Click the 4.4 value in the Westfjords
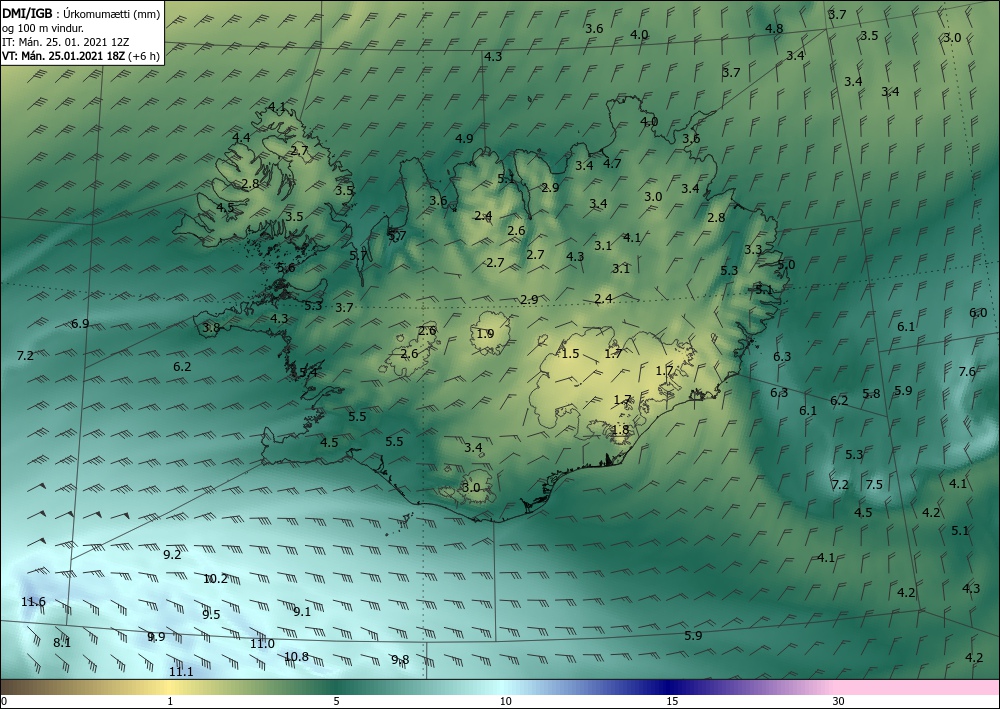This screenshot has width=1000, height=709. tap(241, 137)
